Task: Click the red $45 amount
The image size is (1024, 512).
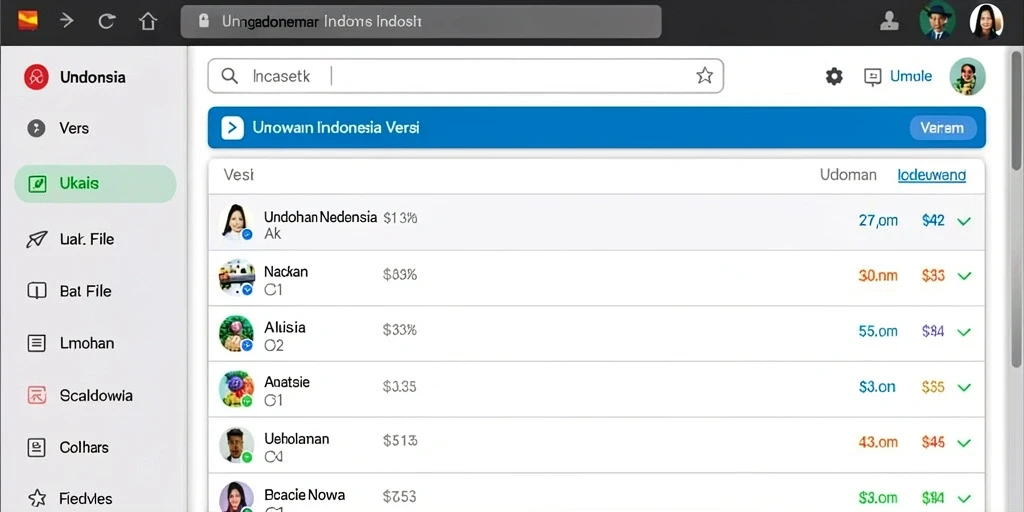Action: tap(933, 443)
